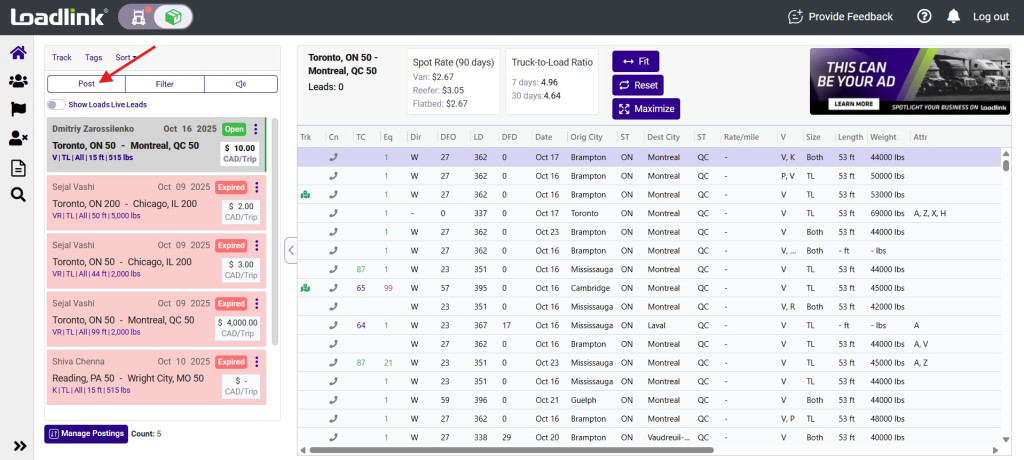Click the speaker sound alert button
This screenshot has height=460, width=1024.
pos(240,84)
